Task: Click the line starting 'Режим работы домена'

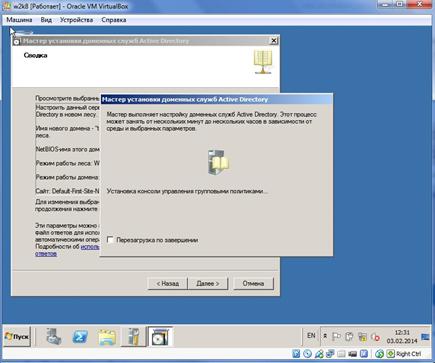Action: pyautogui.click(x=67, y=177)
